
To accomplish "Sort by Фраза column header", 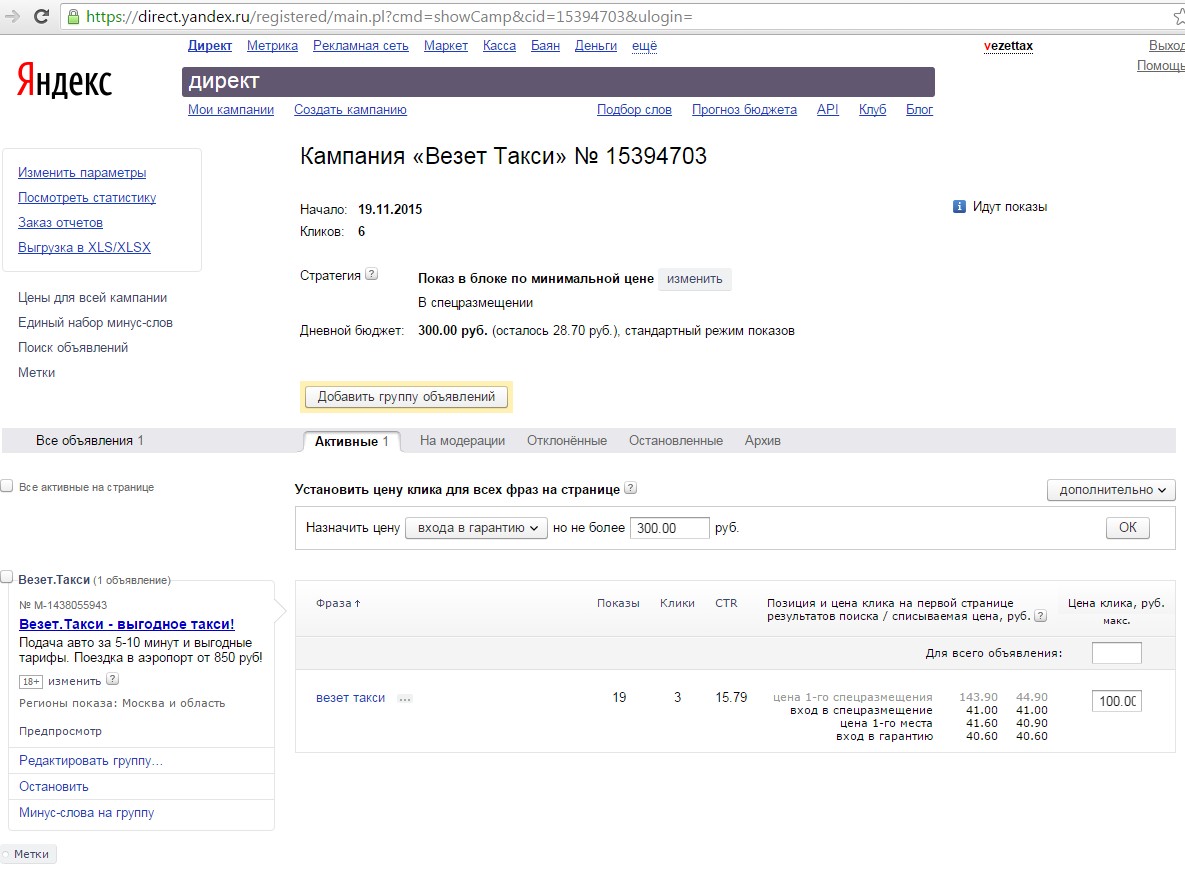I will (x=338, y=603).
